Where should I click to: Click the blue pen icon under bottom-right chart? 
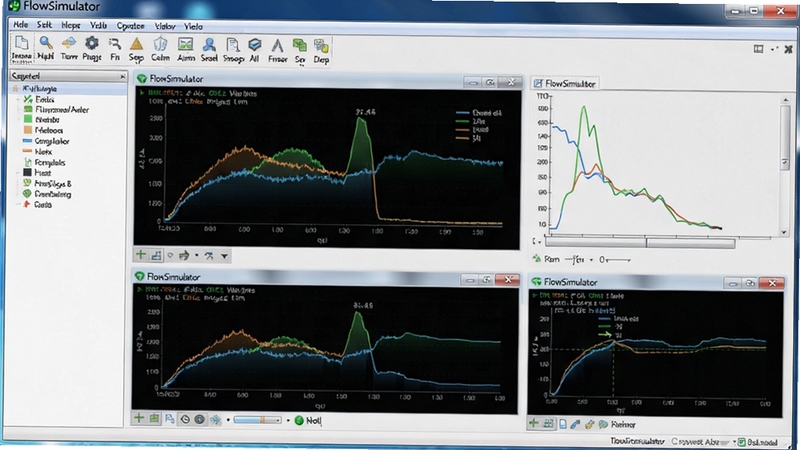576,424
